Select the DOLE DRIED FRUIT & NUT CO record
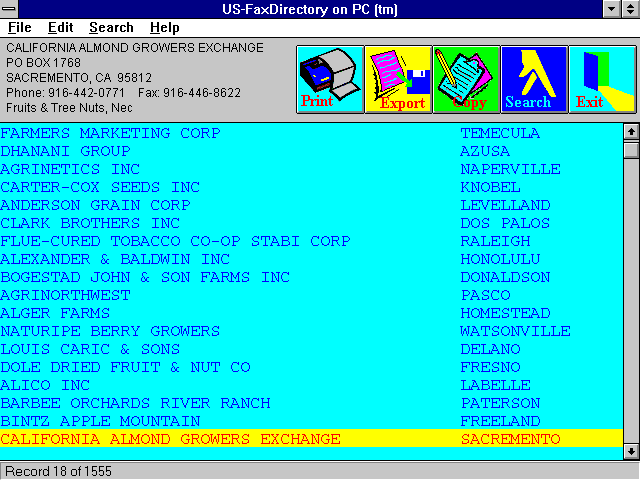Viewport: 640px width, 480px height. point(311,367)
